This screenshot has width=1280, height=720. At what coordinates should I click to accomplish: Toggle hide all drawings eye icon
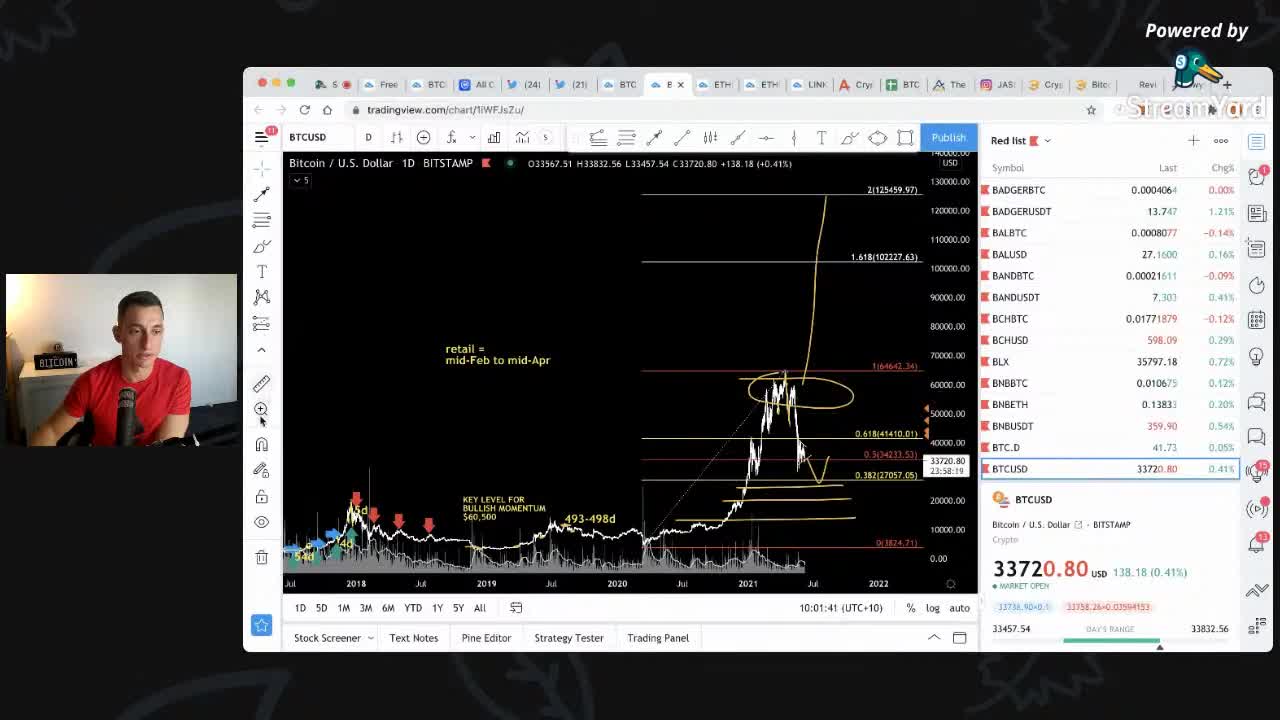pos(261,522)
